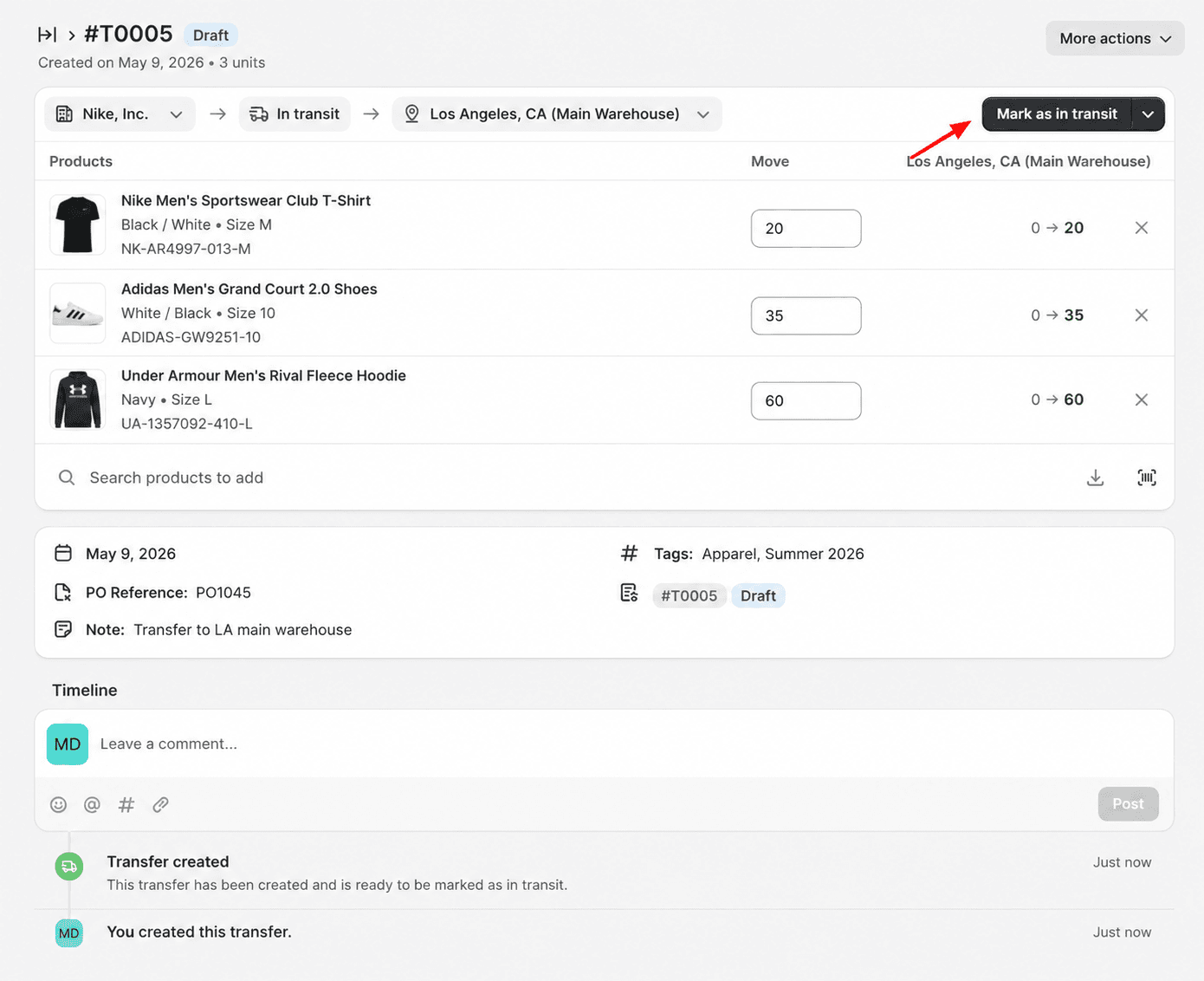1204x981 pixels.
Task: Click the transfers breadcrumb icon beside #T0005
Action: pyautogui.click(x=47, y=35)
